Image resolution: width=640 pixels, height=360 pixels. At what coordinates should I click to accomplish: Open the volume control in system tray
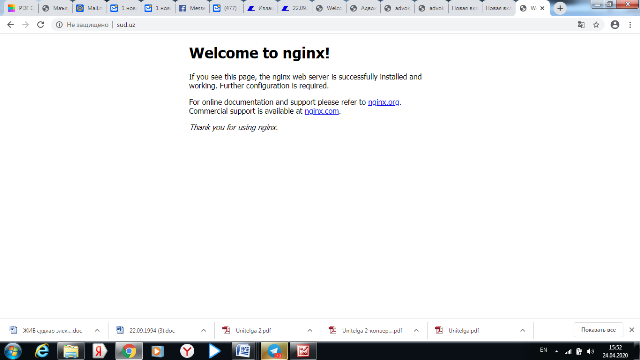click(x=590, y=351)
